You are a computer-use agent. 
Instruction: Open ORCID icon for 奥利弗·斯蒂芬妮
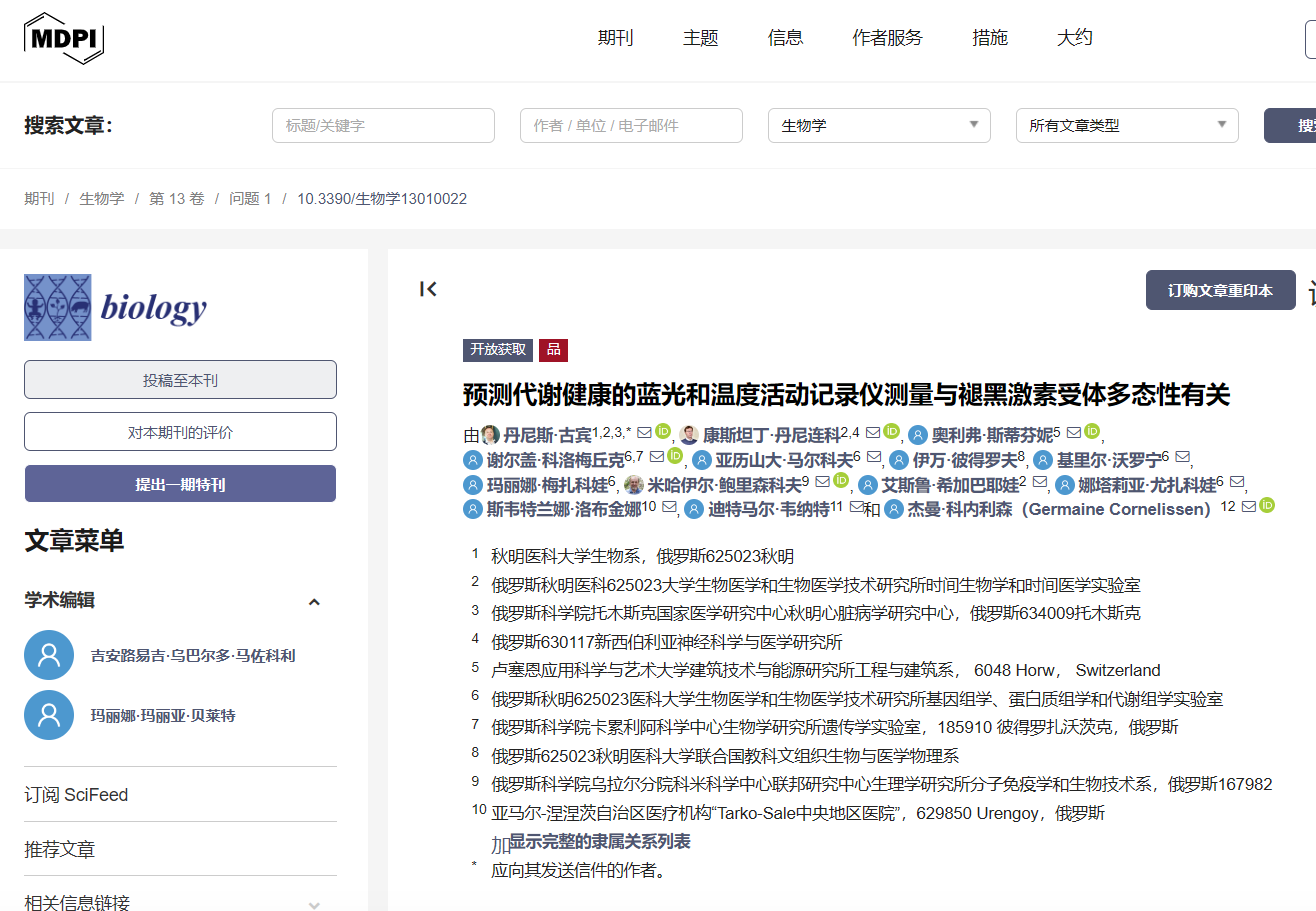pyautogui.click(x=1092, y=432)
